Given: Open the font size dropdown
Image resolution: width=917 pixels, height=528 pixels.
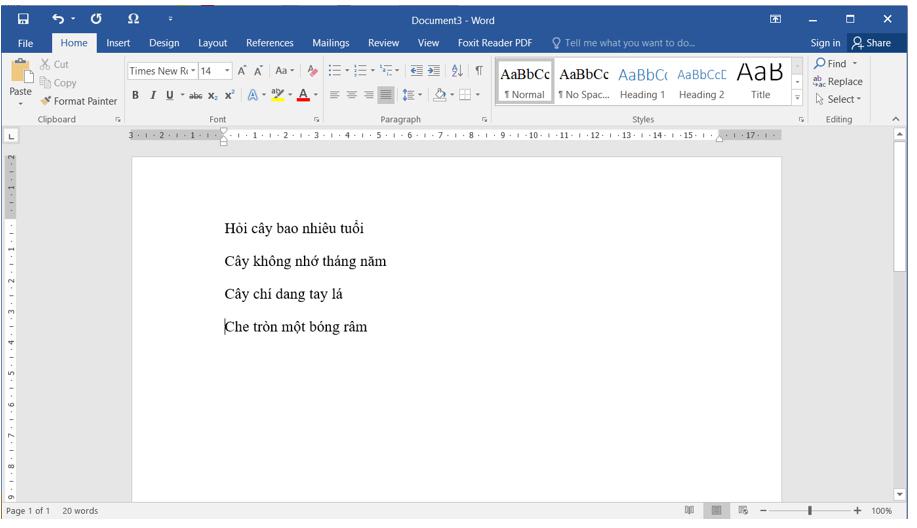Looking at the screenshot, I should point(227,71).
